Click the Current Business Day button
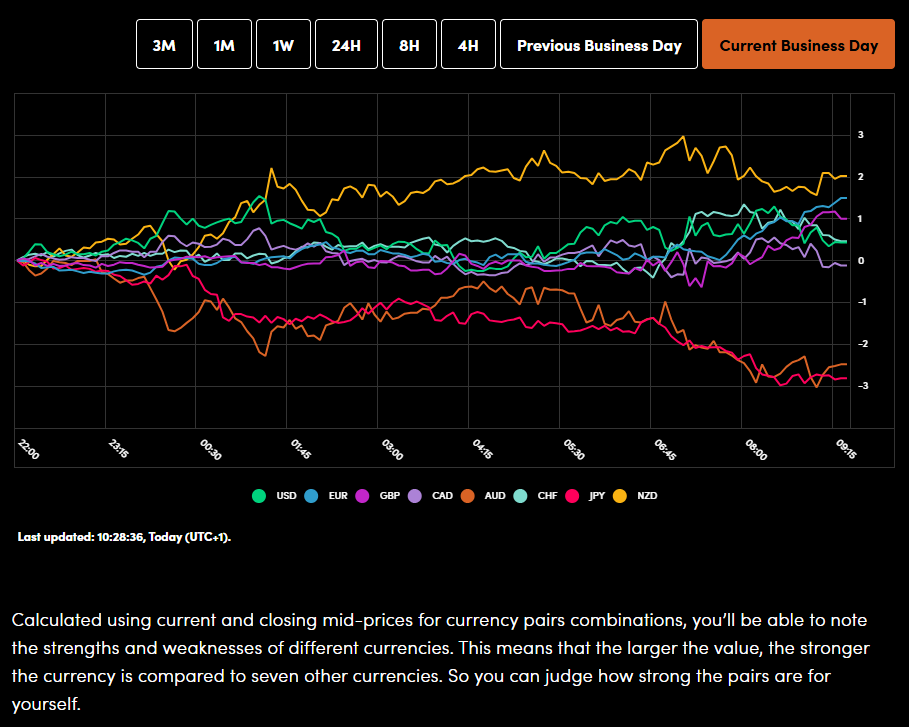 pos(798,45)
